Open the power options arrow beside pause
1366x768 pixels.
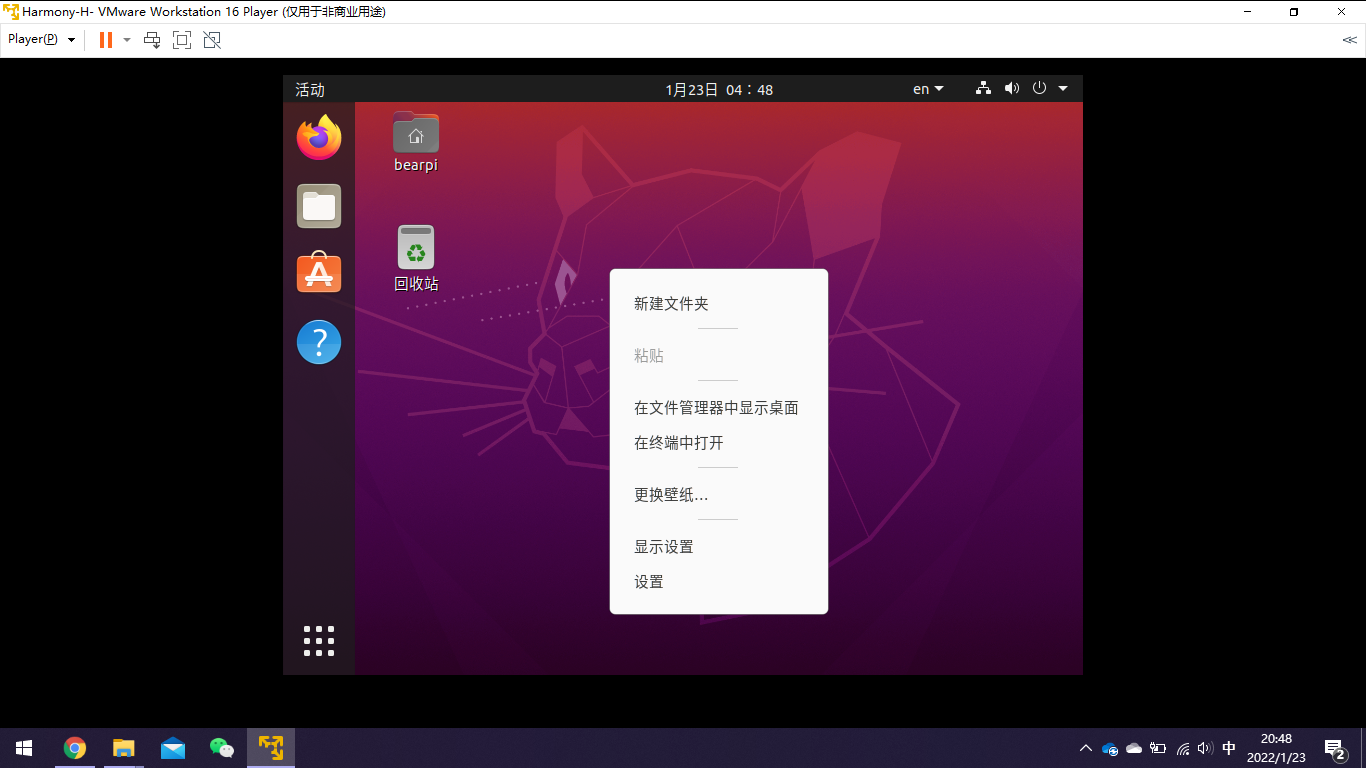(127, 40)
